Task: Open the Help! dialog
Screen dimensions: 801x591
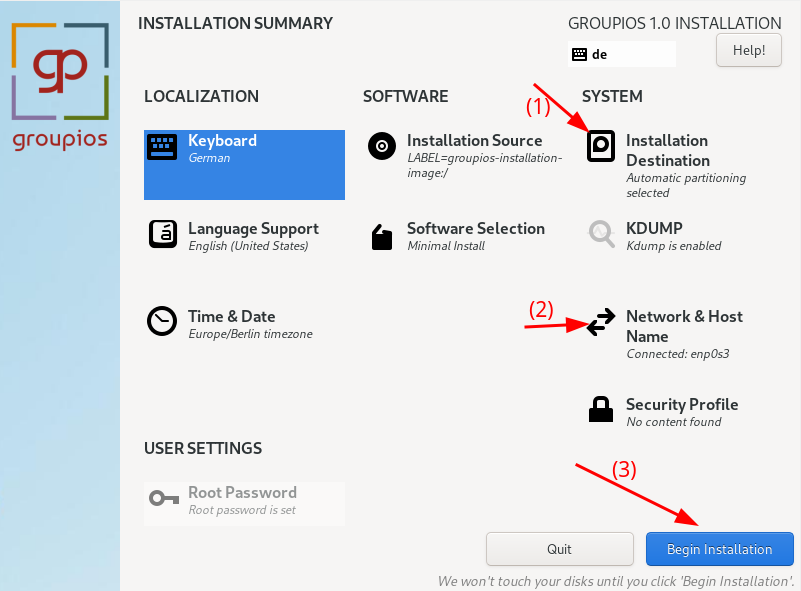Action: (748, 50)
